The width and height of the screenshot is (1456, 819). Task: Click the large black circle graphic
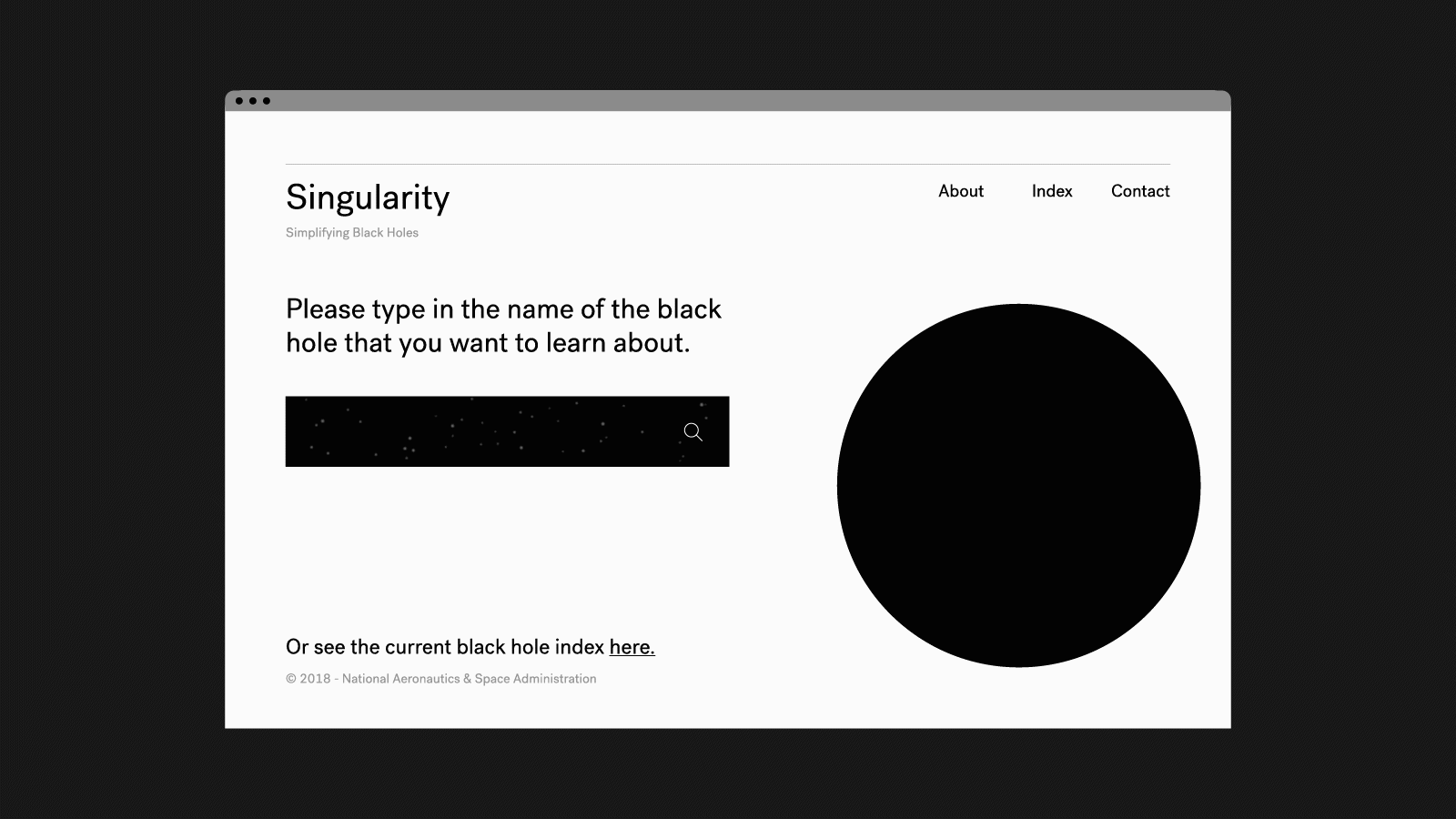[1018, 485]
